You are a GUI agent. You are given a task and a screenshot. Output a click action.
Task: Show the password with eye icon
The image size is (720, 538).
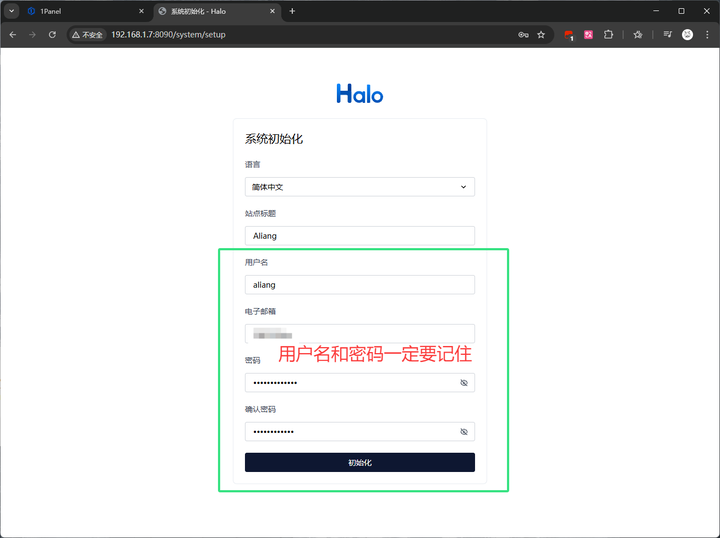pyautogui.click(x=464, y=382)
